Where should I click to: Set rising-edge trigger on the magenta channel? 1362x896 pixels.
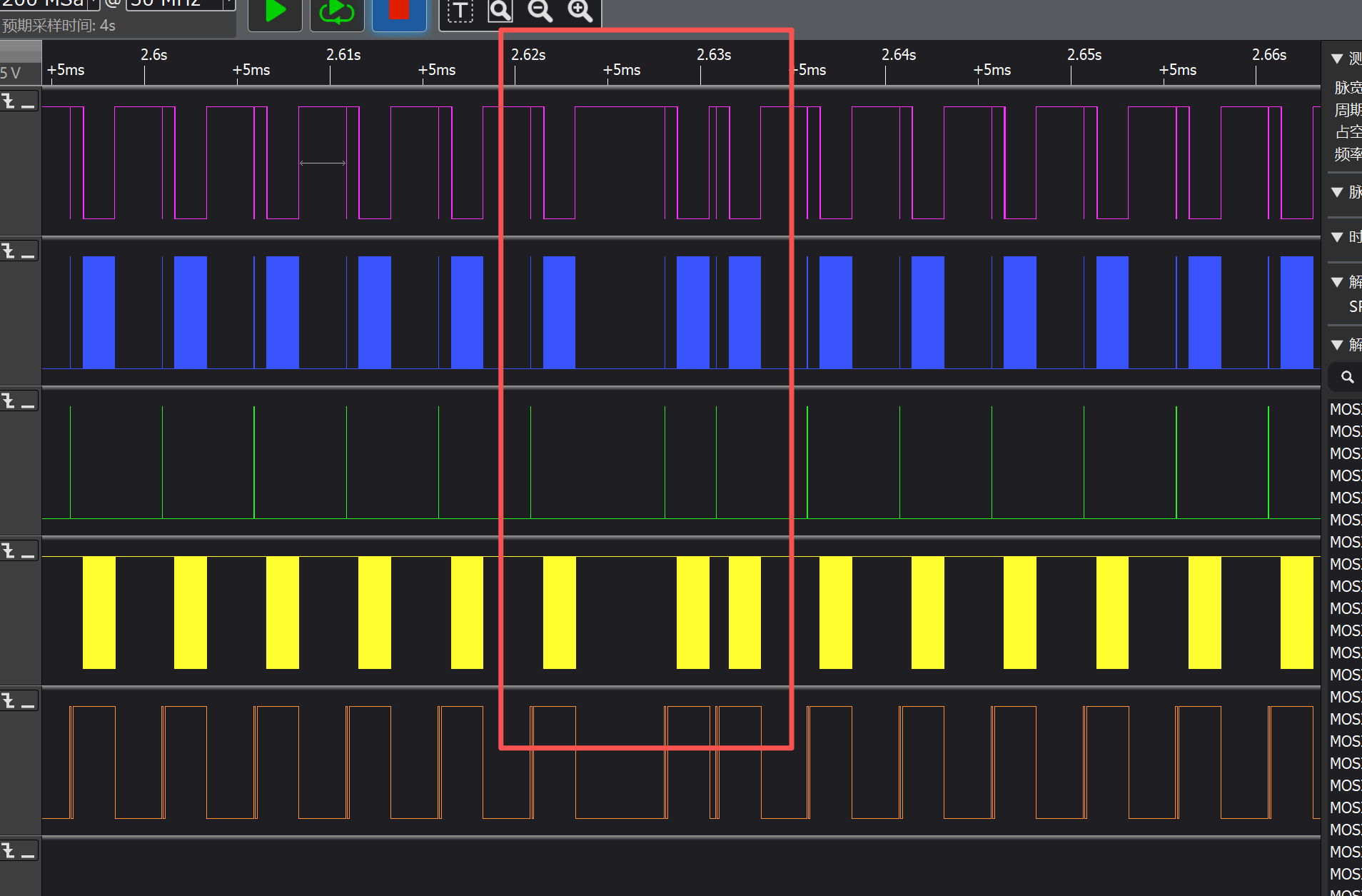(8, 101)
